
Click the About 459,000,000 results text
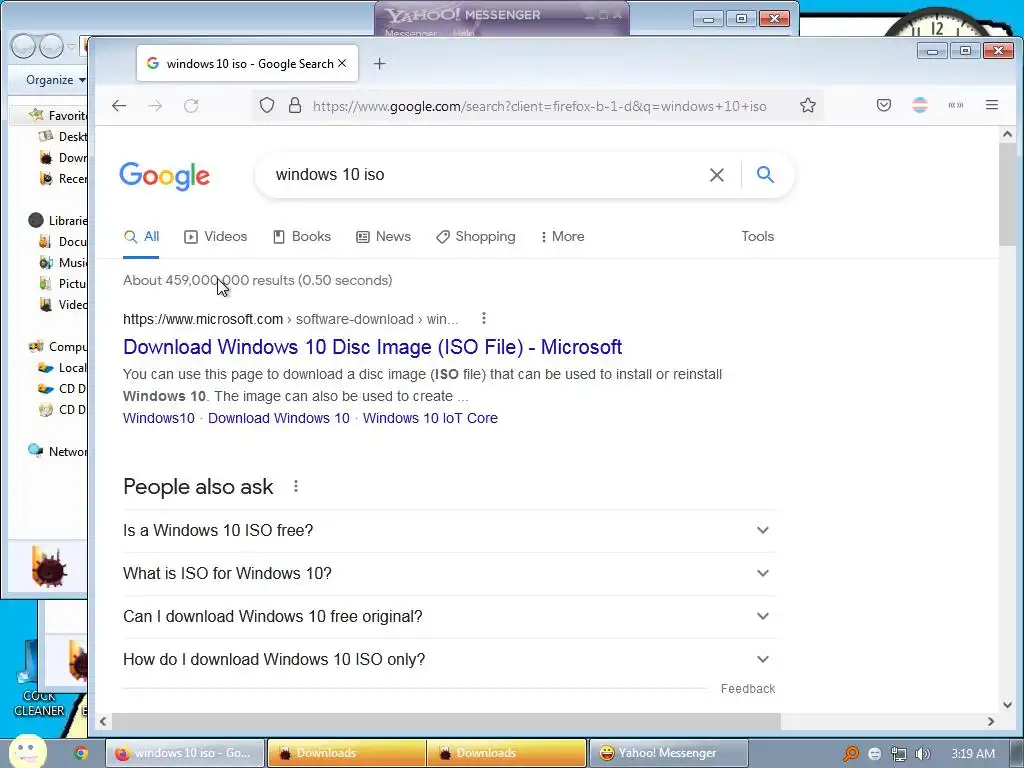click(257, 280)
